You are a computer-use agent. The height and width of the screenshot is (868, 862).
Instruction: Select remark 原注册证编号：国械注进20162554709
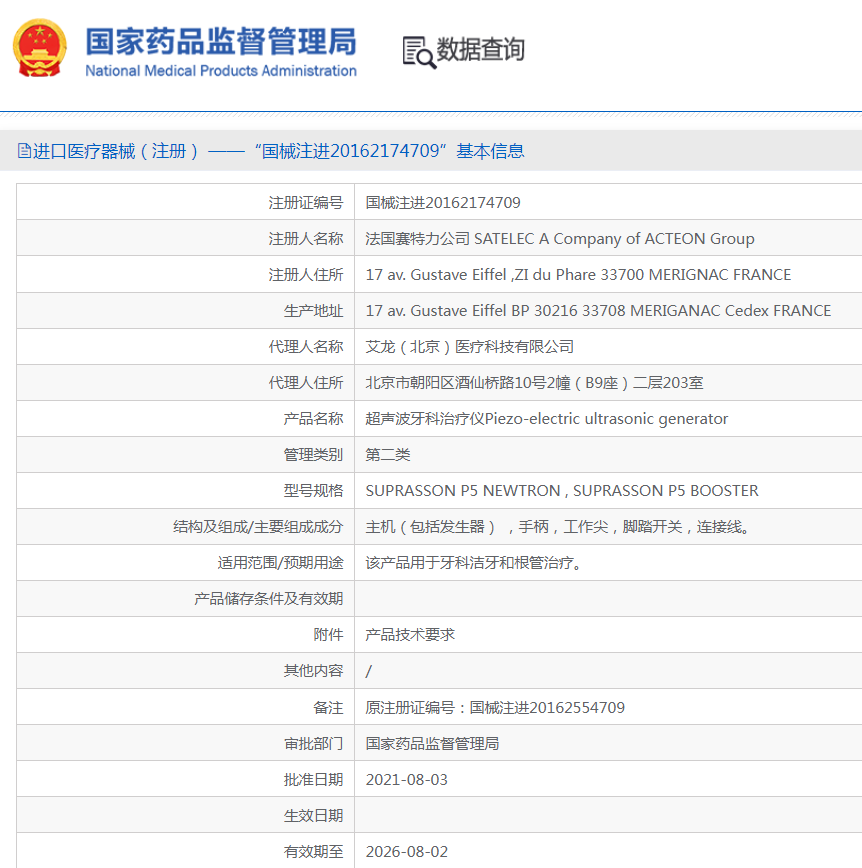click(x=495, y=707)
